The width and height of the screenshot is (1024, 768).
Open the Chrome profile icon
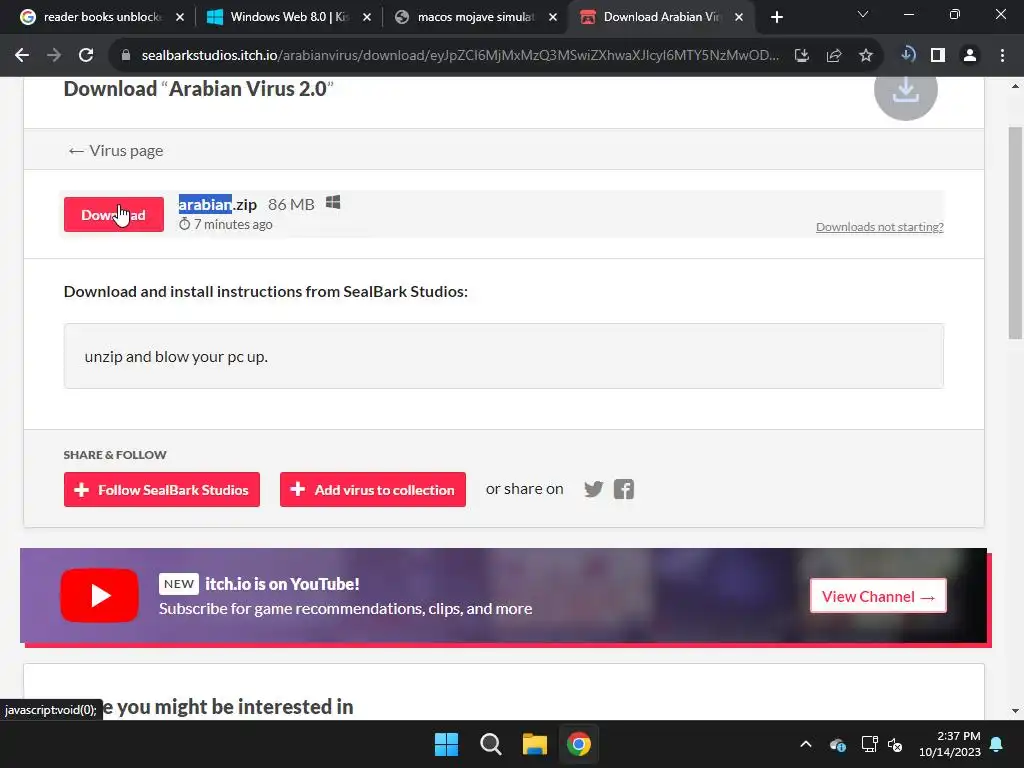coord(970,56)
